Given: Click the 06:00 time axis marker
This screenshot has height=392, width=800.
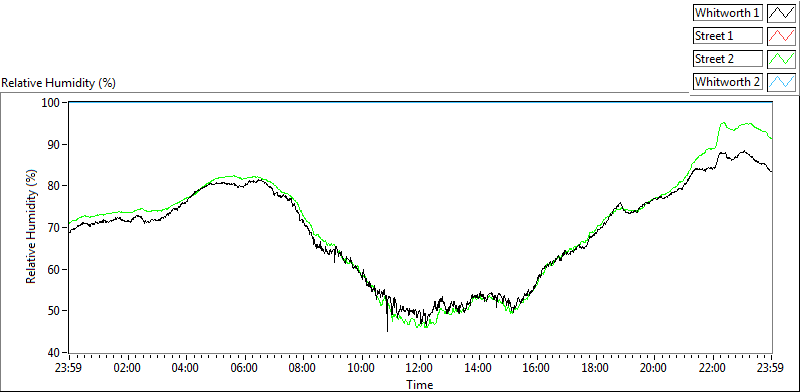Looking at the screenshot, I should tap(244, 368).
